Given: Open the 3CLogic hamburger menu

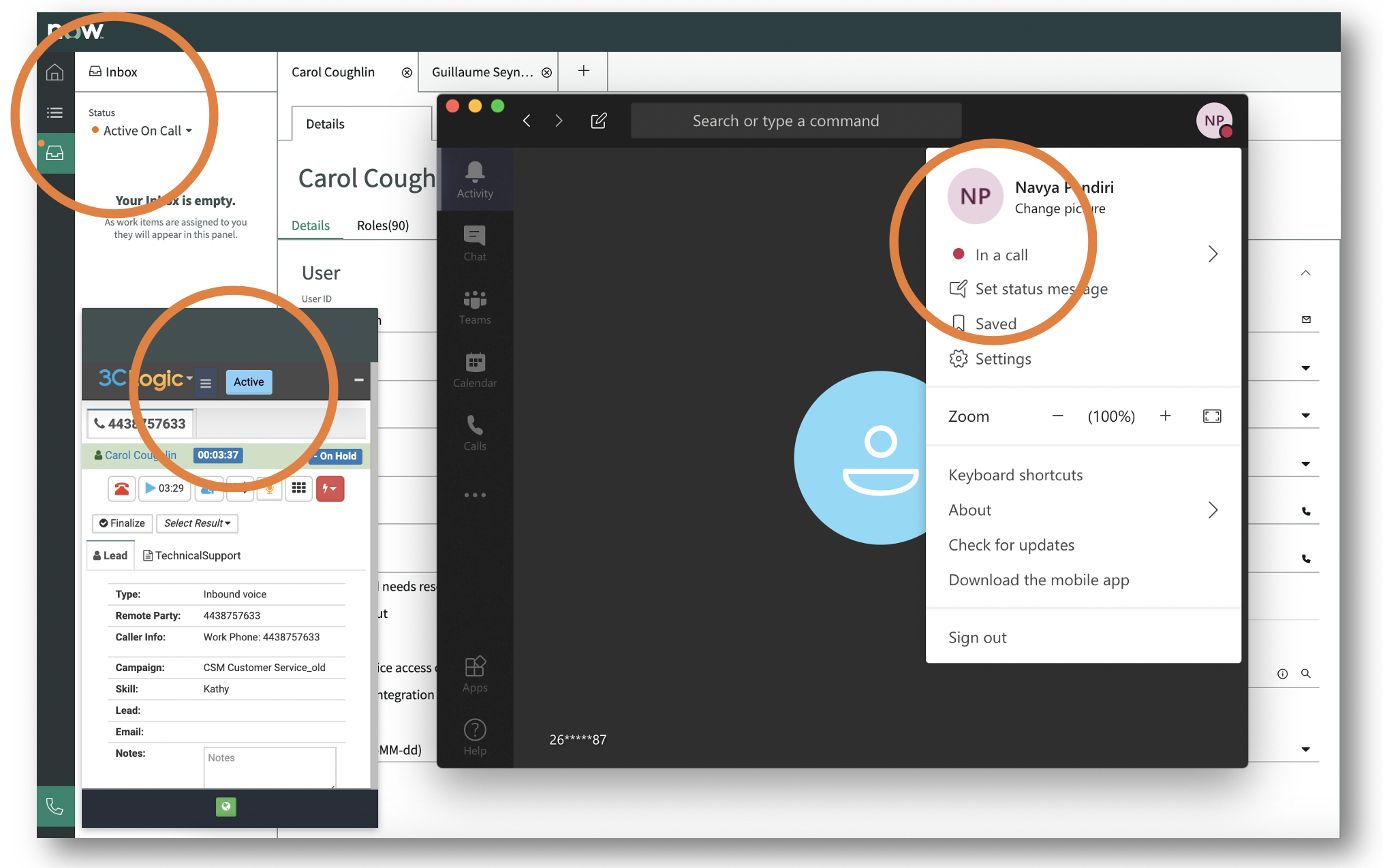Looking at the screenshot, I should tap(206, 383).
